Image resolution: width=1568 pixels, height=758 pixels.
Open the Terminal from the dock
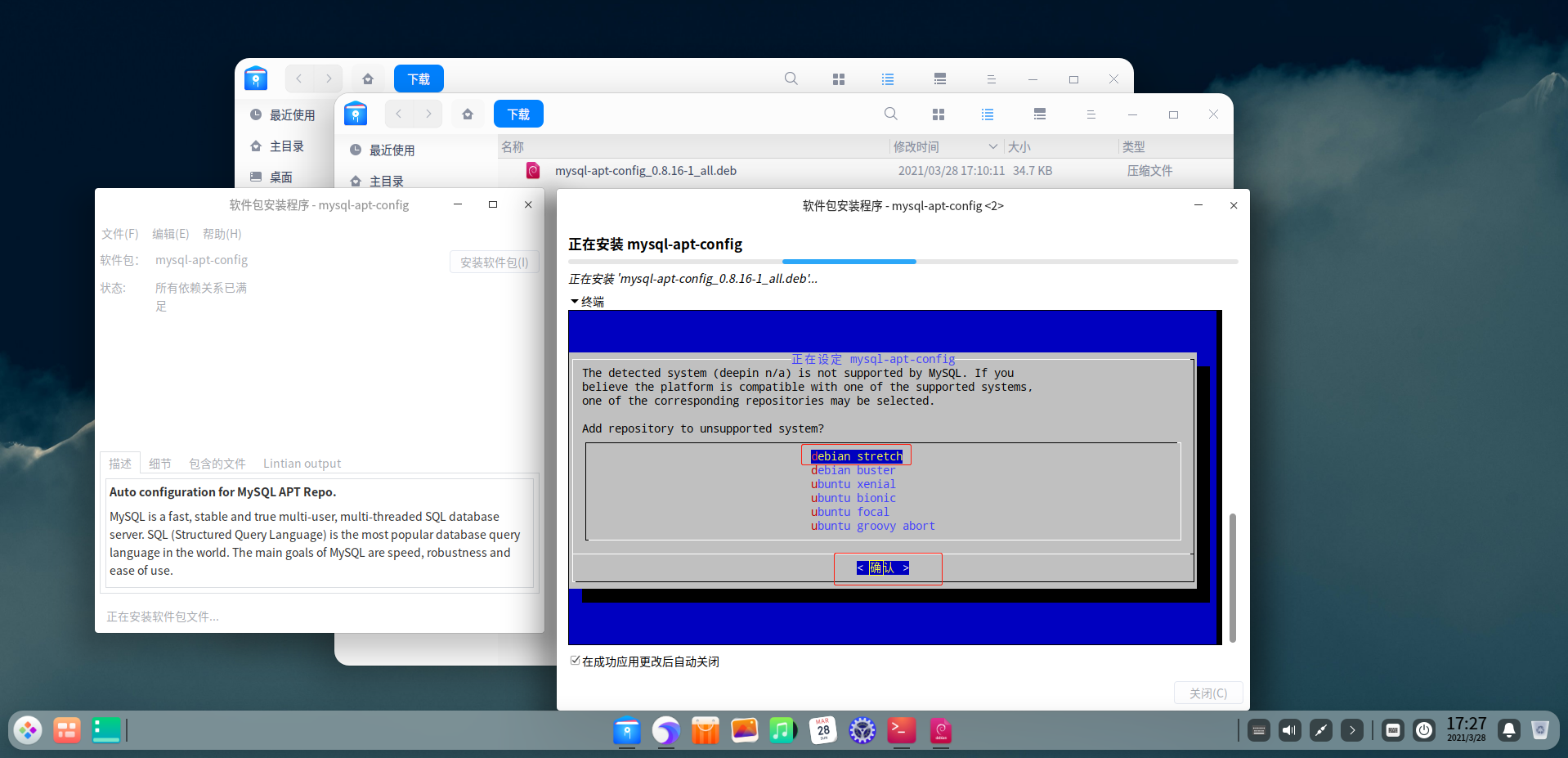[901, 730]
